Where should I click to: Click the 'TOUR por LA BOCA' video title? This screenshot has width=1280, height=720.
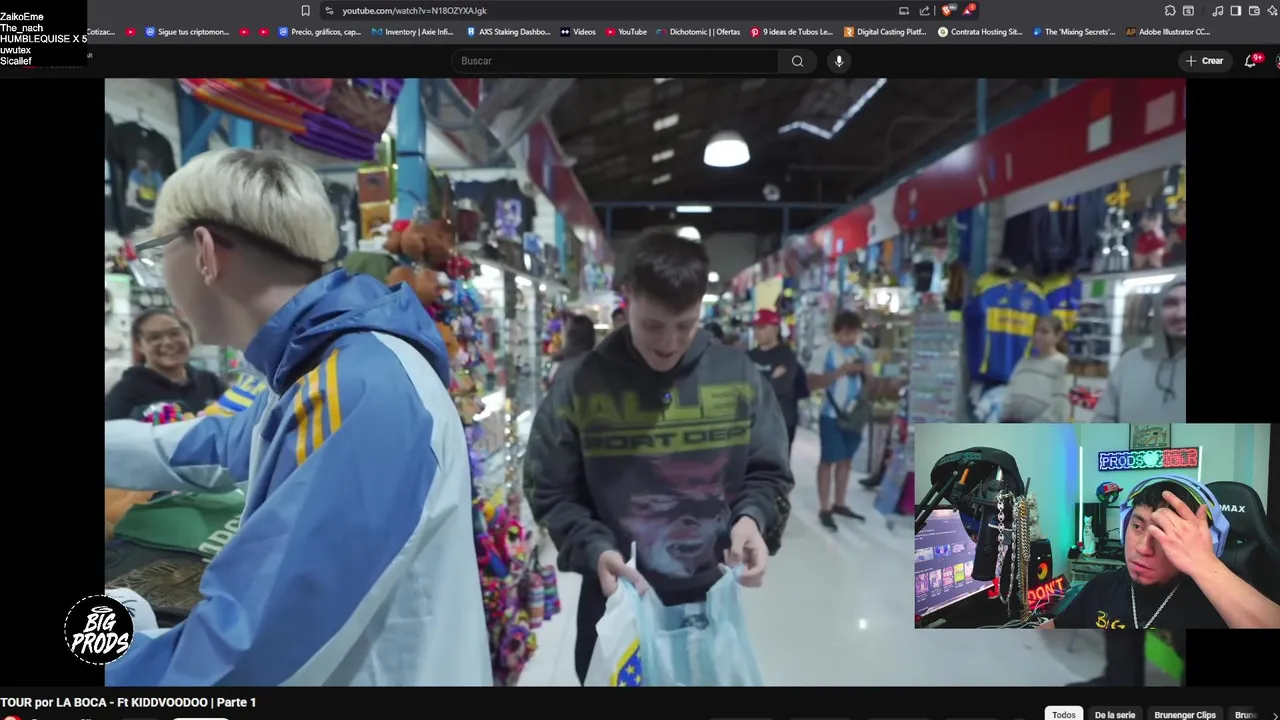click(128, 703)
